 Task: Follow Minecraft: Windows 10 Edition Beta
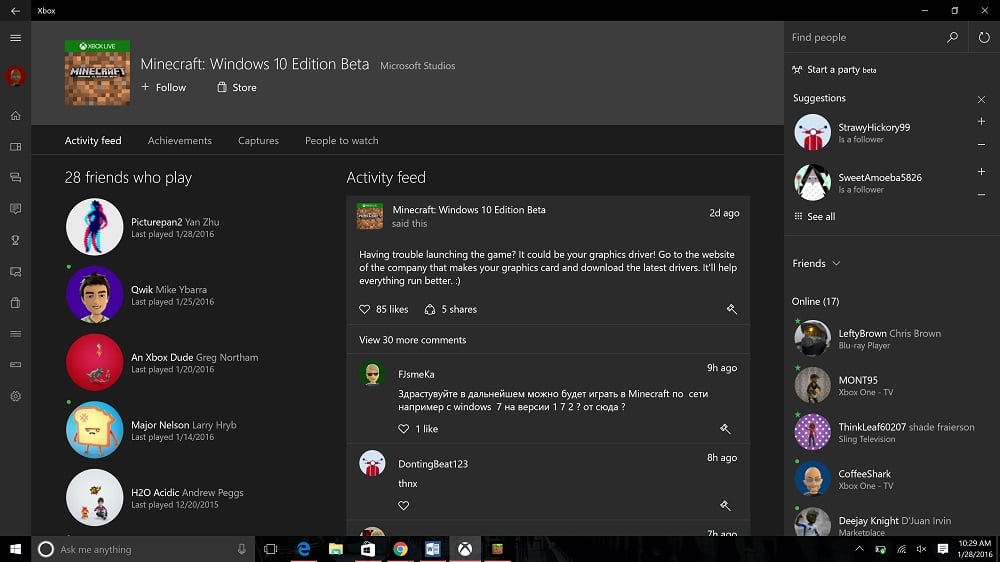pyautogui.click(x=164, y=87)
